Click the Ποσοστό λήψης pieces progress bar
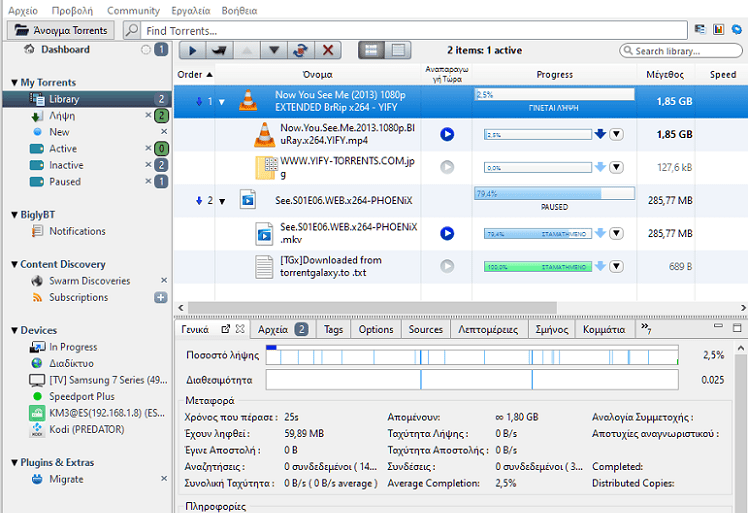The height and width of the screenshot is (513, 748). pyautogui.click(x=472, y=355)
